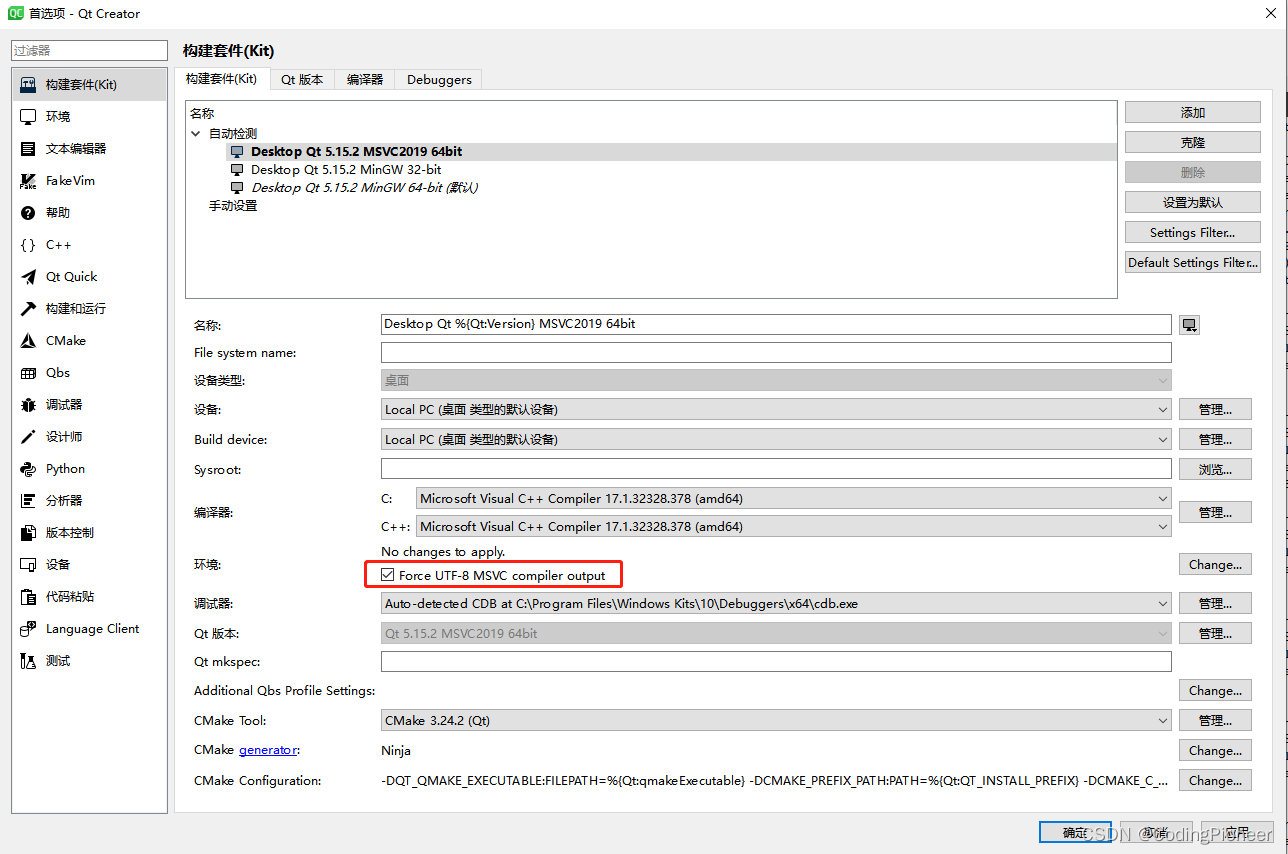Click the 确定 button
The width and height of the screenshot is (1288, 854).
pyautogui.click(x=1075, y=832)
